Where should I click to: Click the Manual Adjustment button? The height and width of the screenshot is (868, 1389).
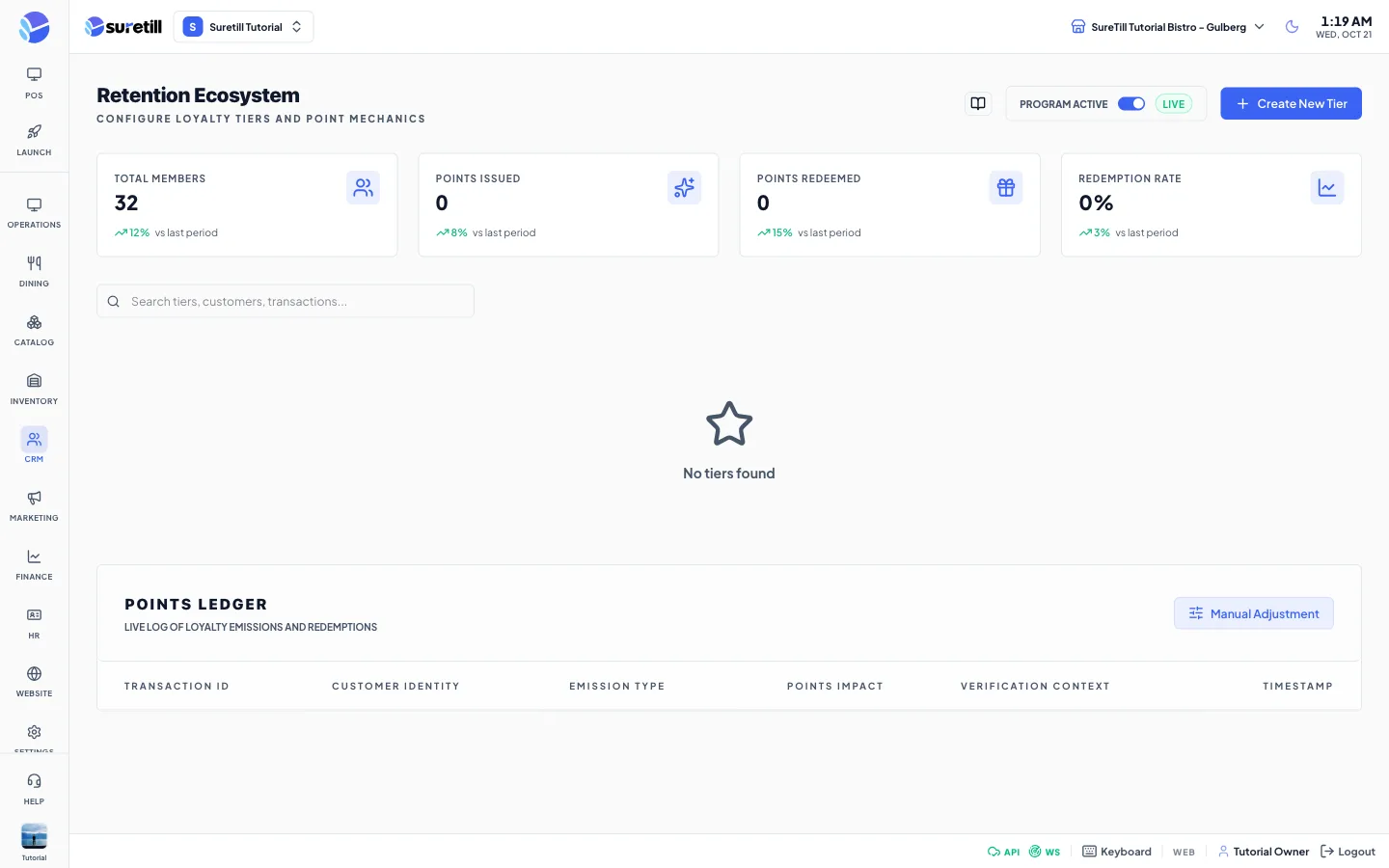tap(1253, 613)
